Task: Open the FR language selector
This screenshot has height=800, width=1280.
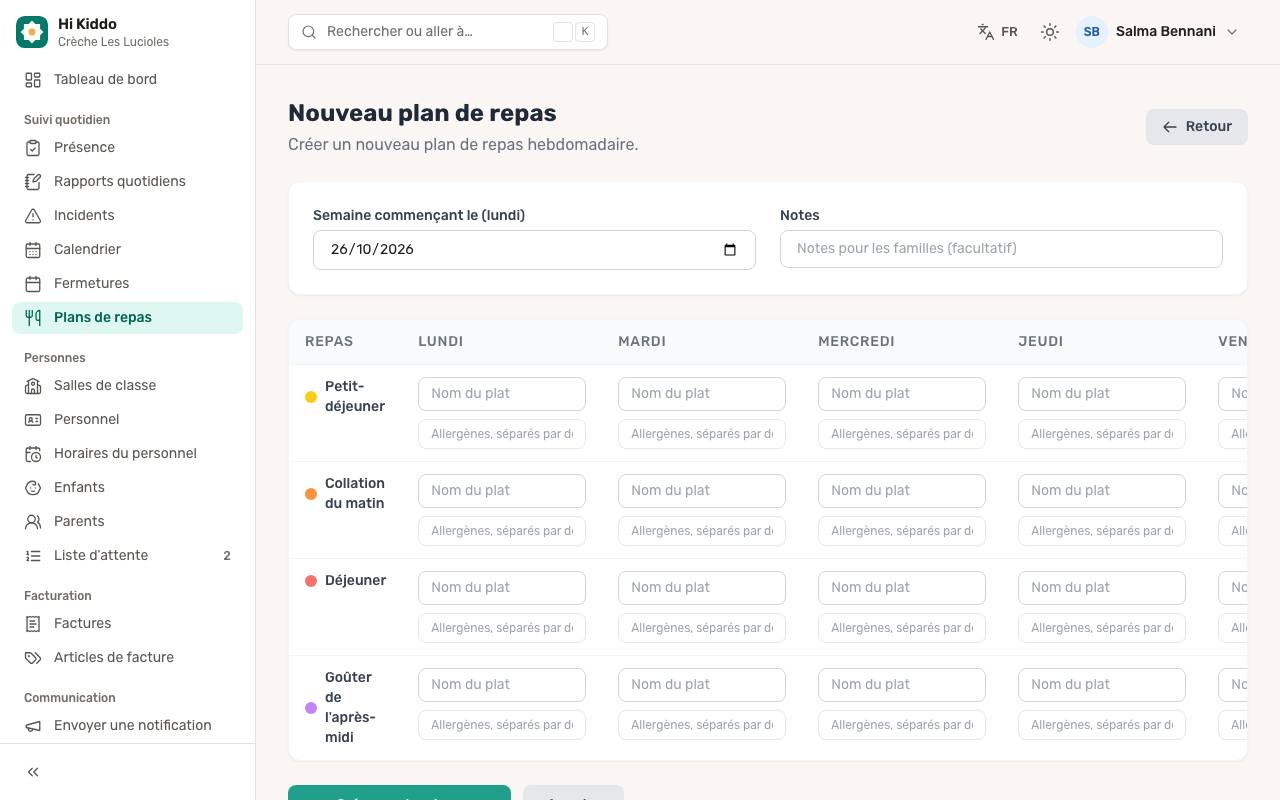Action: point(997,32)
